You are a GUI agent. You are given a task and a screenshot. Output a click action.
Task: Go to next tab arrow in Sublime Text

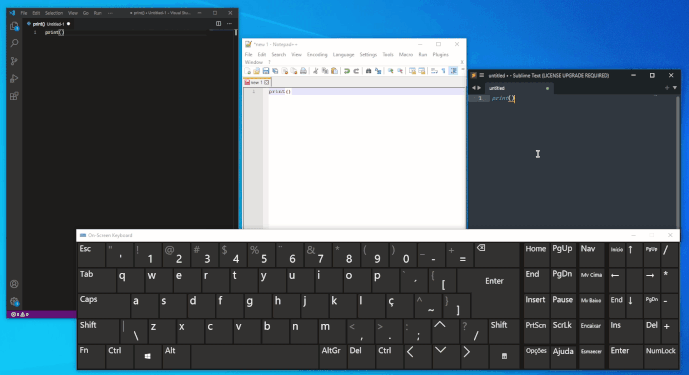(x=479, y=88)
